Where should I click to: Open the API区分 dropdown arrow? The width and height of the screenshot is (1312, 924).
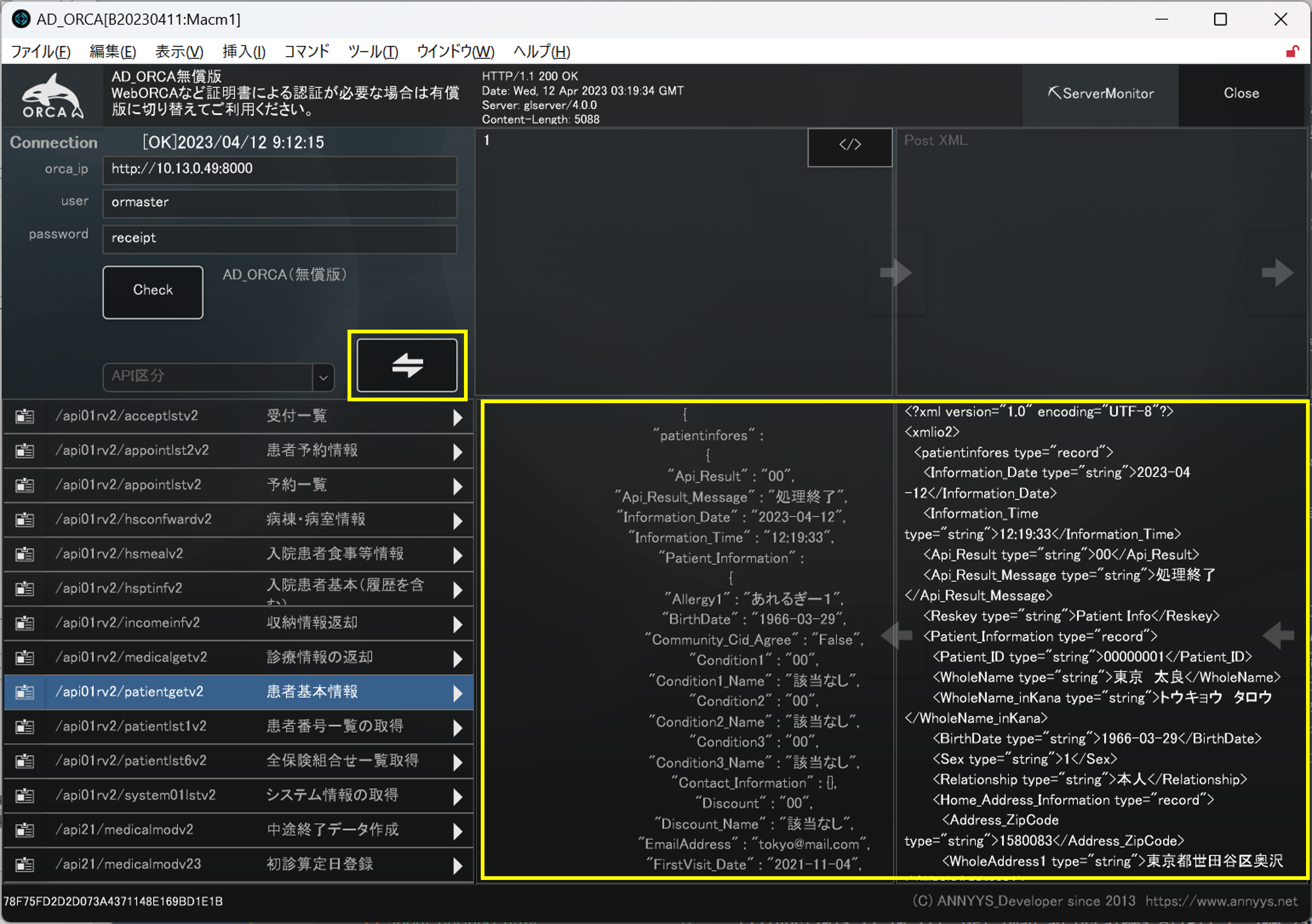(323, 377)
